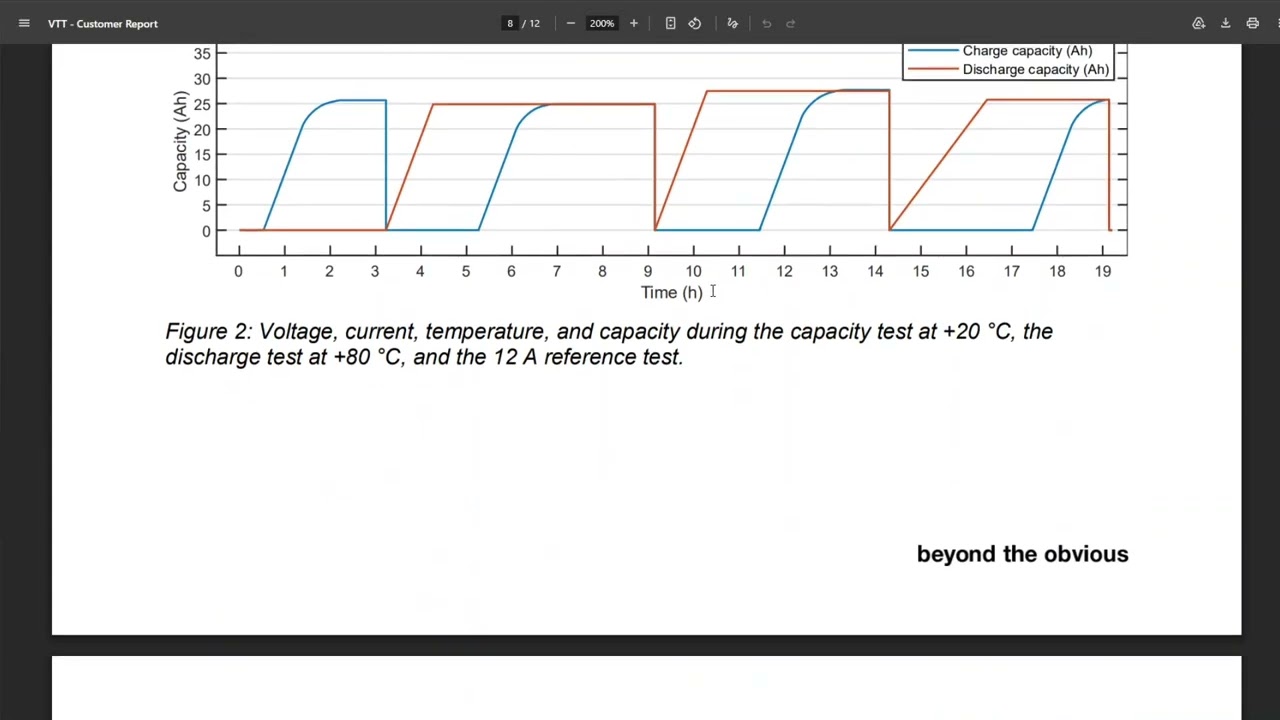The height and width of the screenshot is (720, 1280).
Task: Click the 'beyond the obvious' slogan text
Action: pyautogui.click(x=1022, y=554)
